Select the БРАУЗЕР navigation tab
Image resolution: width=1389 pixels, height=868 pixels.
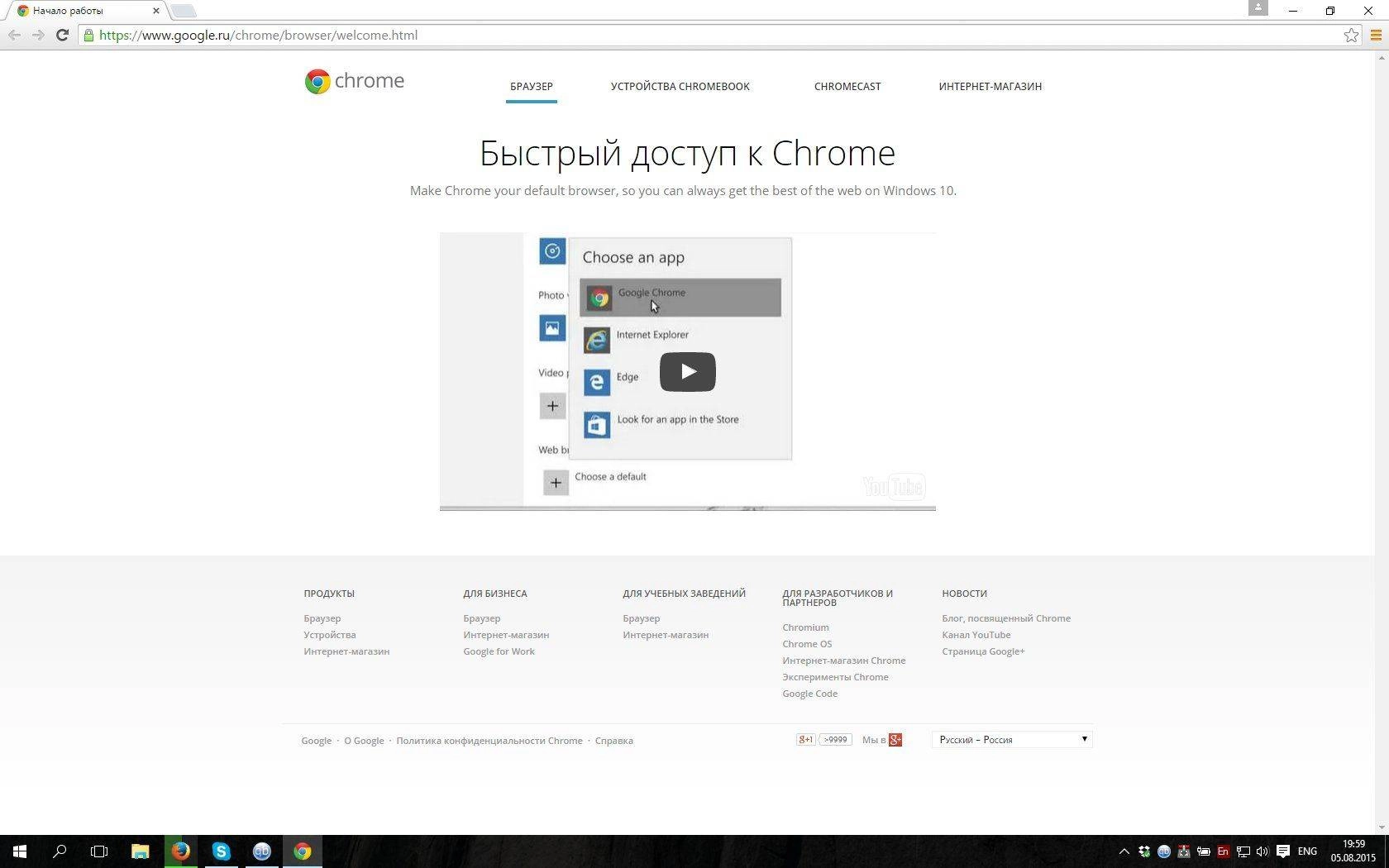coord(532,86)
